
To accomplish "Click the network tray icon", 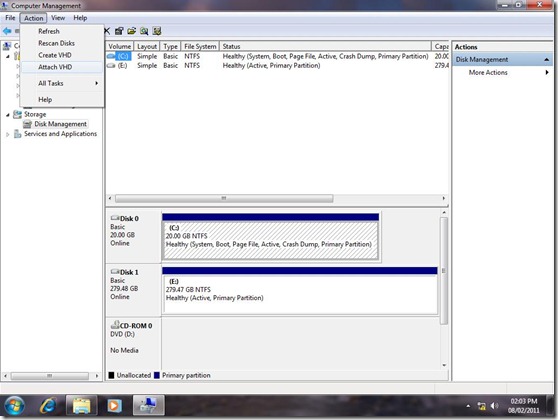I will 481,406.
